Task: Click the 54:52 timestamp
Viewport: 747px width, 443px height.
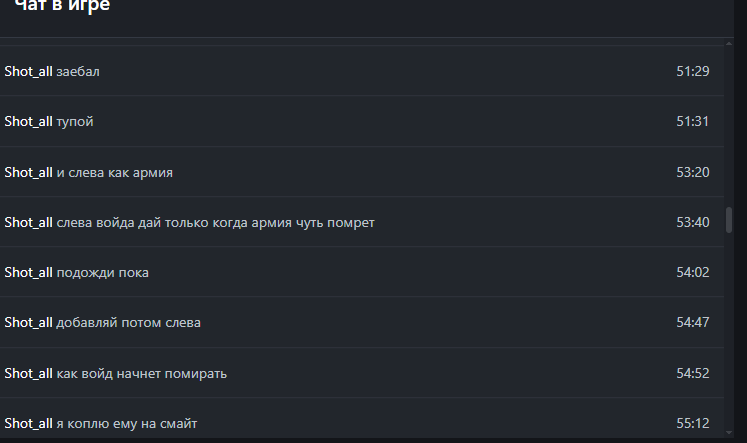Action: click(693, 373)
